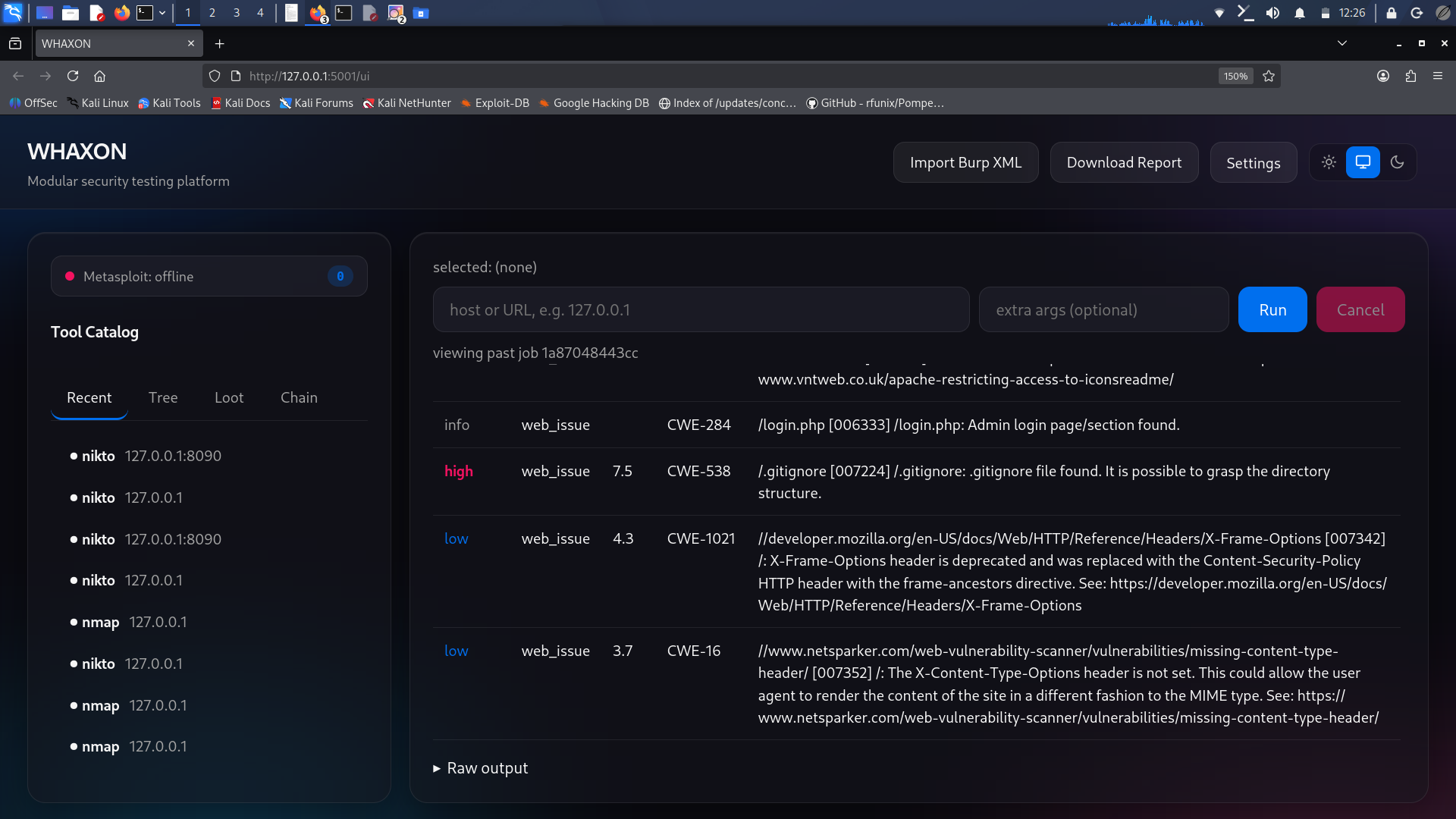Go to Firefox home page
The image size is (1456, 819).
pos(99,76)
